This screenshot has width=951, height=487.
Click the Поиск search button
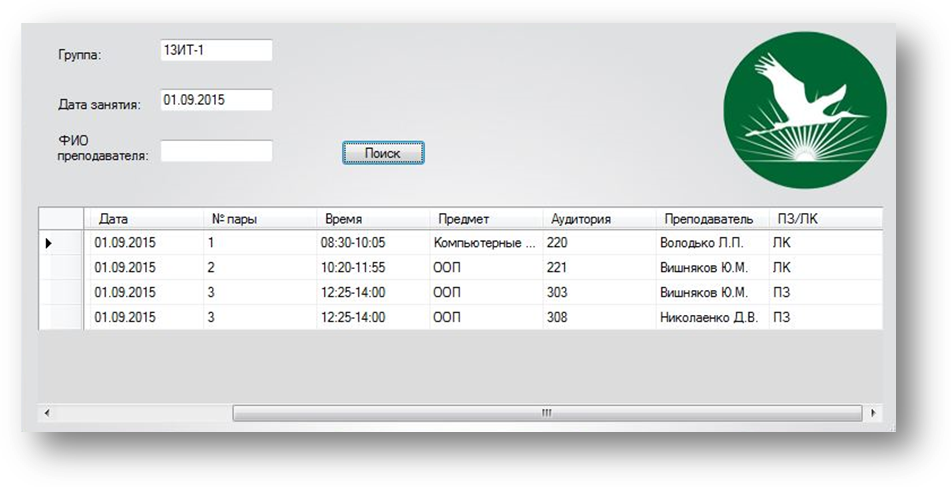click(383, 153)
